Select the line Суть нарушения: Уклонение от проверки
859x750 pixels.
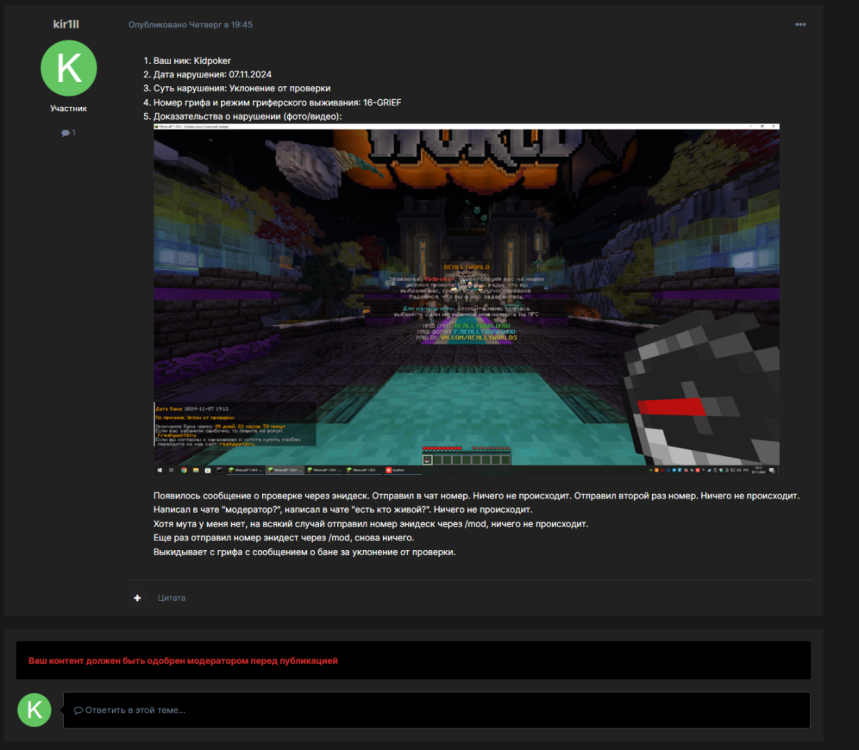coord(242,88)
